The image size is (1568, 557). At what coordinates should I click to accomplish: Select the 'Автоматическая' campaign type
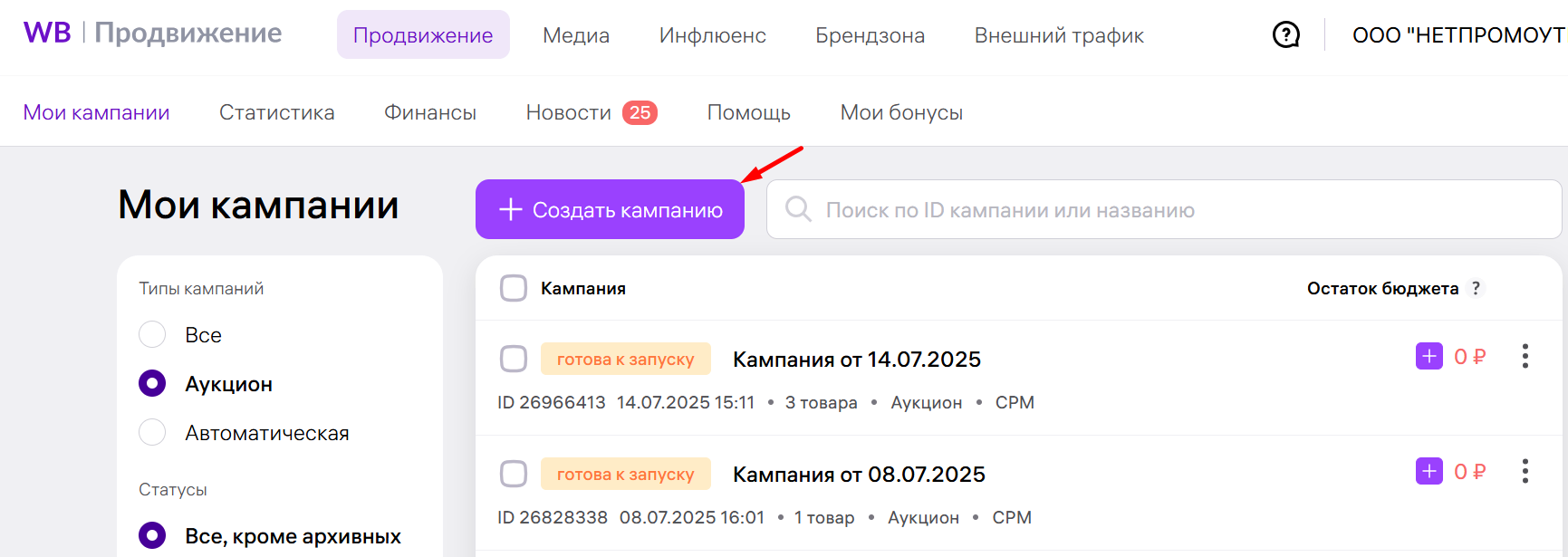point(152,432)
